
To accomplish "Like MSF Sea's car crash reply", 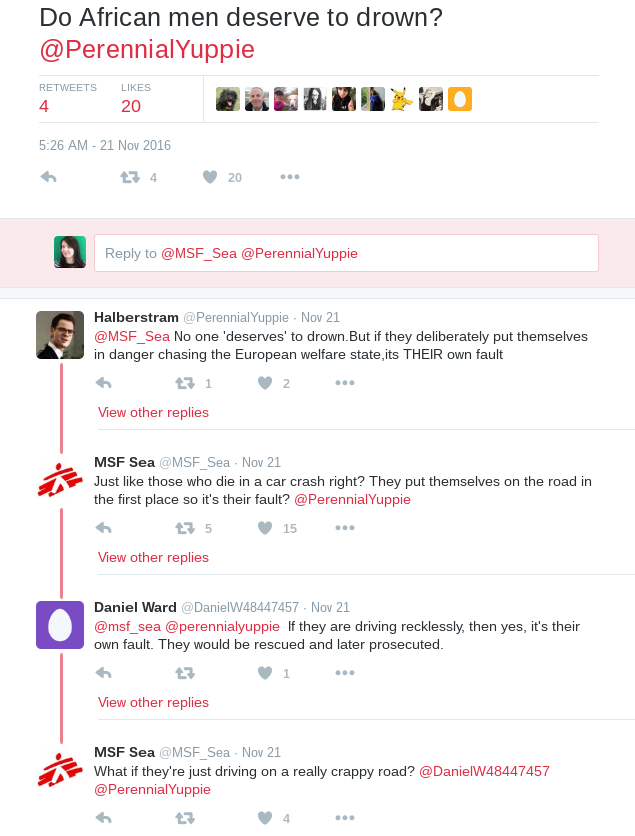I will (265, 528).
